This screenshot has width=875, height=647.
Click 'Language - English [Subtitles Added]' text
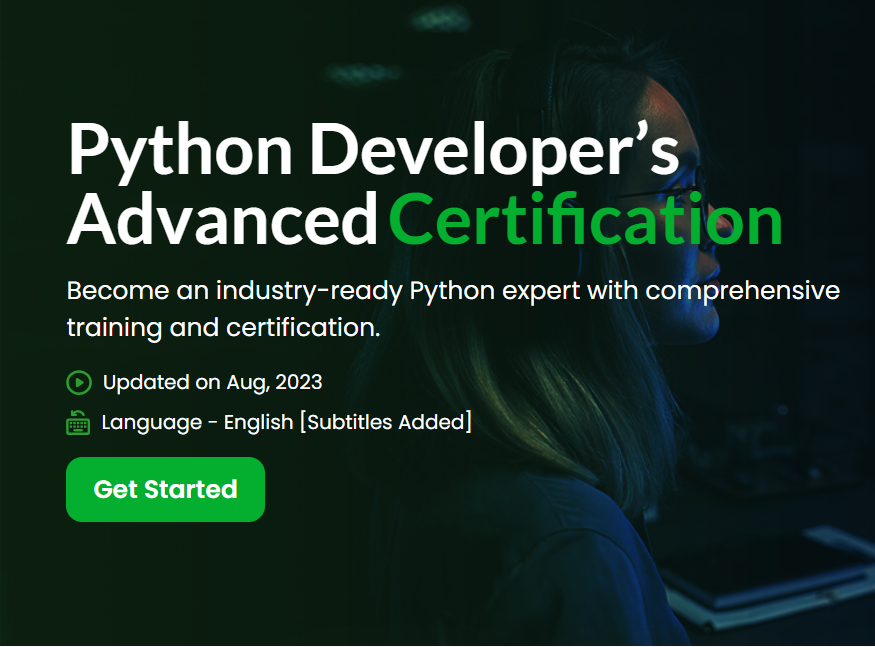(287, 422)
